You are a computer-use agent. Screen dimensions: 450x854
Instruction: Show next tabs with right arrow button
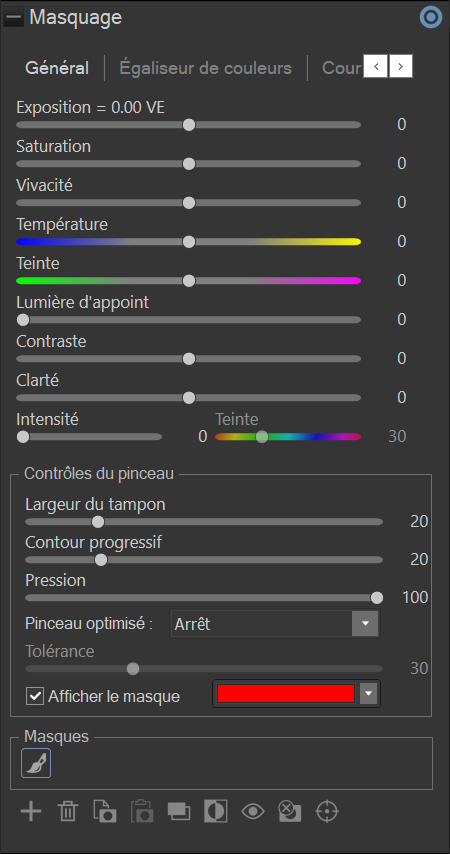tap(401, 67)
